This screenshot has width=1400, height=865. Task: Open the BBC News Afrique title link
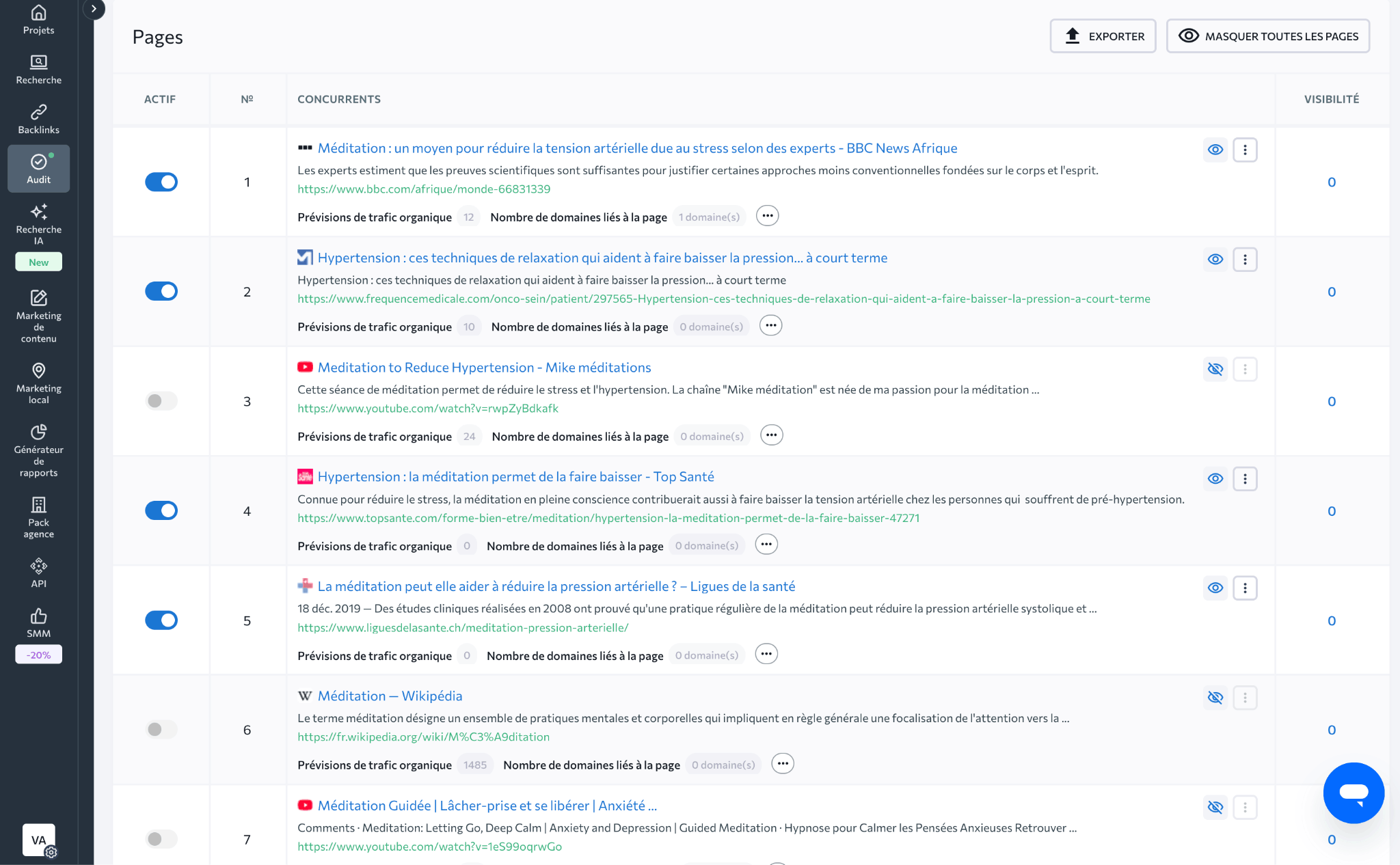coord(637,148)
